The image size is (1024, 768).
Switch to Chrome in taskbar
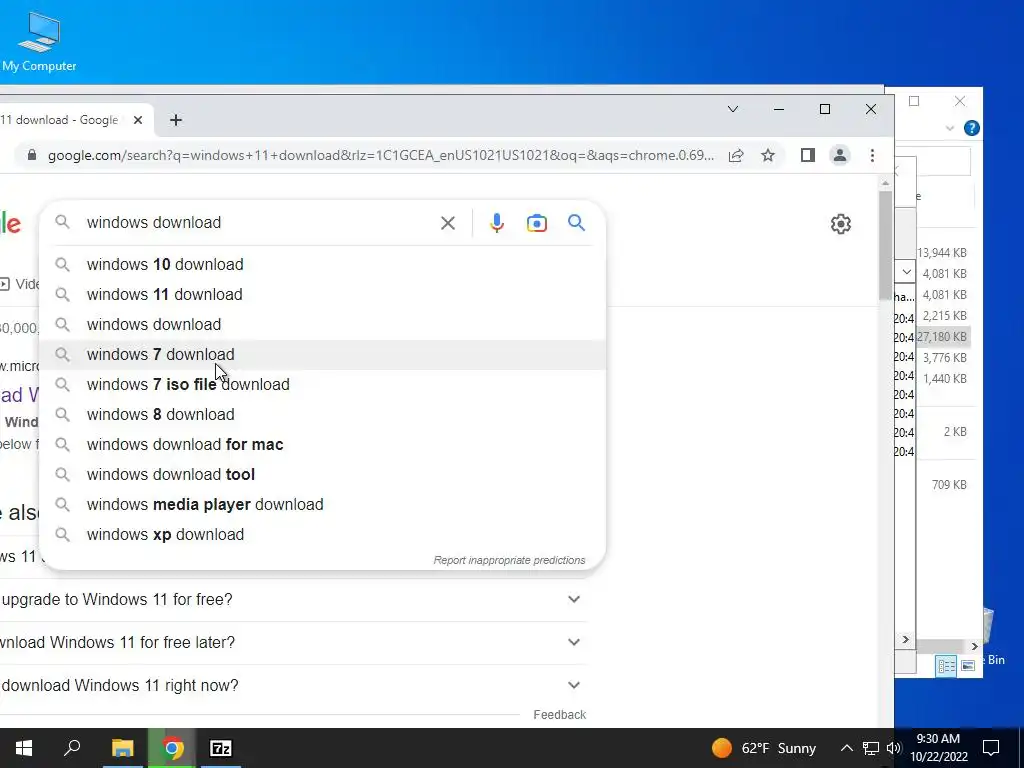172,748
